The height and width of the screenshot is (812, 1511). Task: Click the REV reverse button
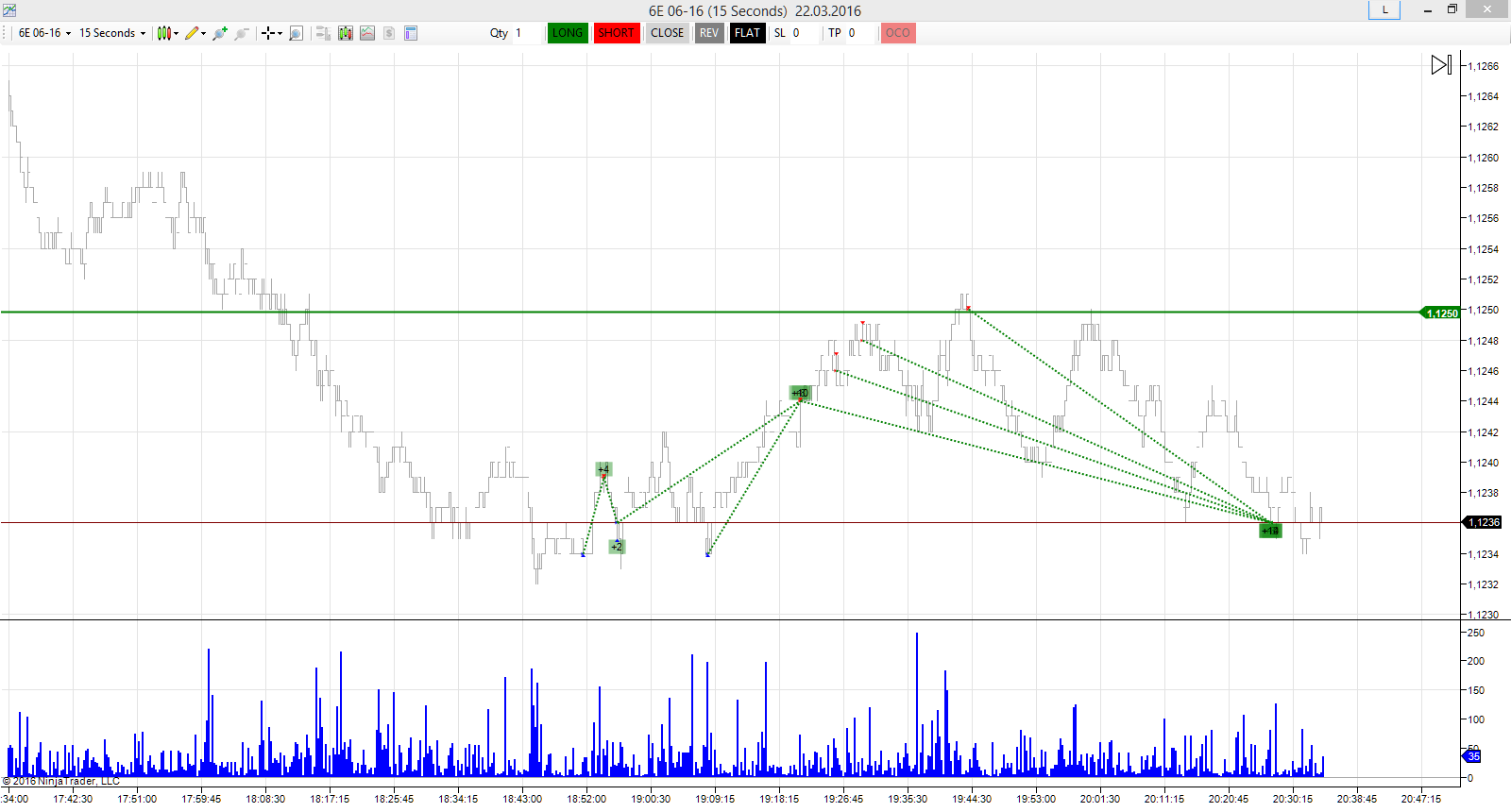coord(709,33)
